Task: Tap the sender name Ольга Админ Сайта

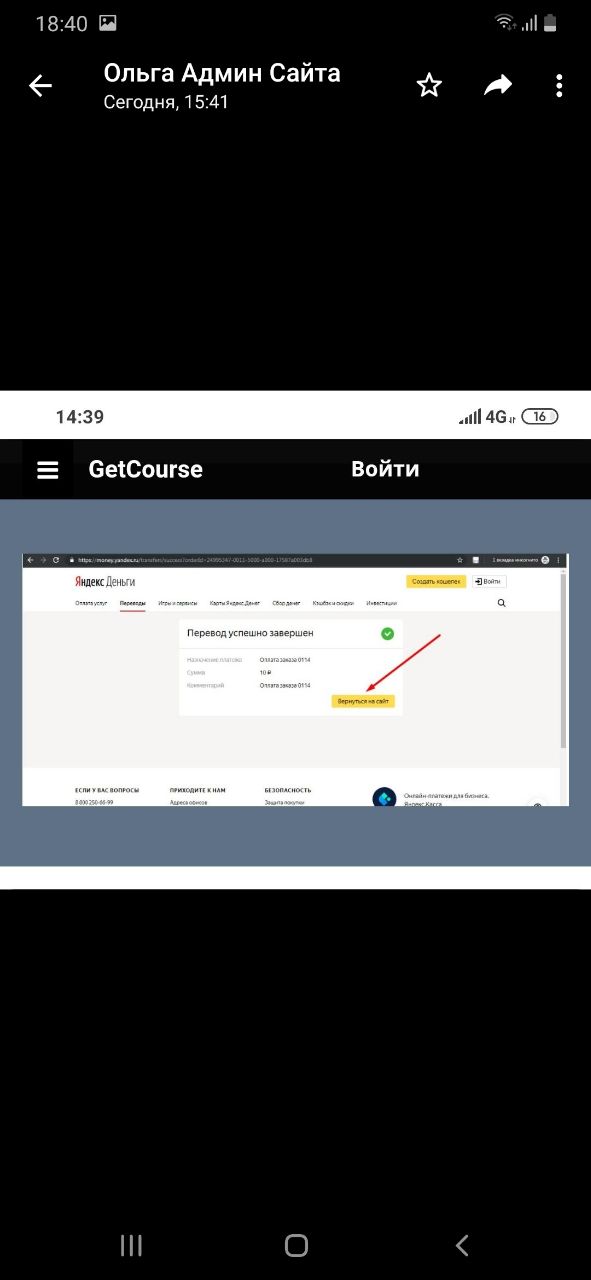Action: (222, 73)
